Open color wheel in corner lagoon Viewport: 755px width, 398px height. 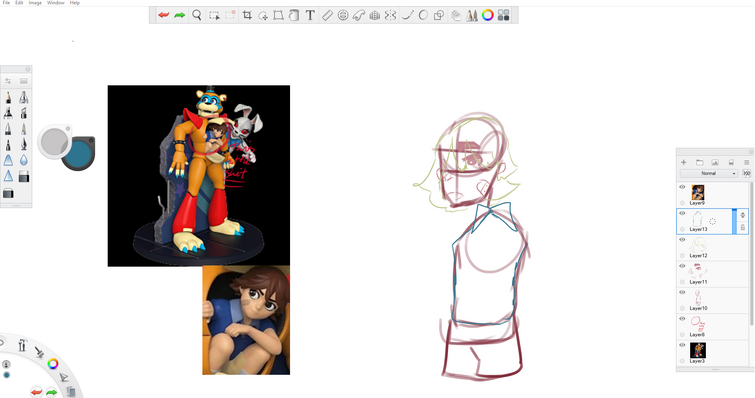[53, 364]
